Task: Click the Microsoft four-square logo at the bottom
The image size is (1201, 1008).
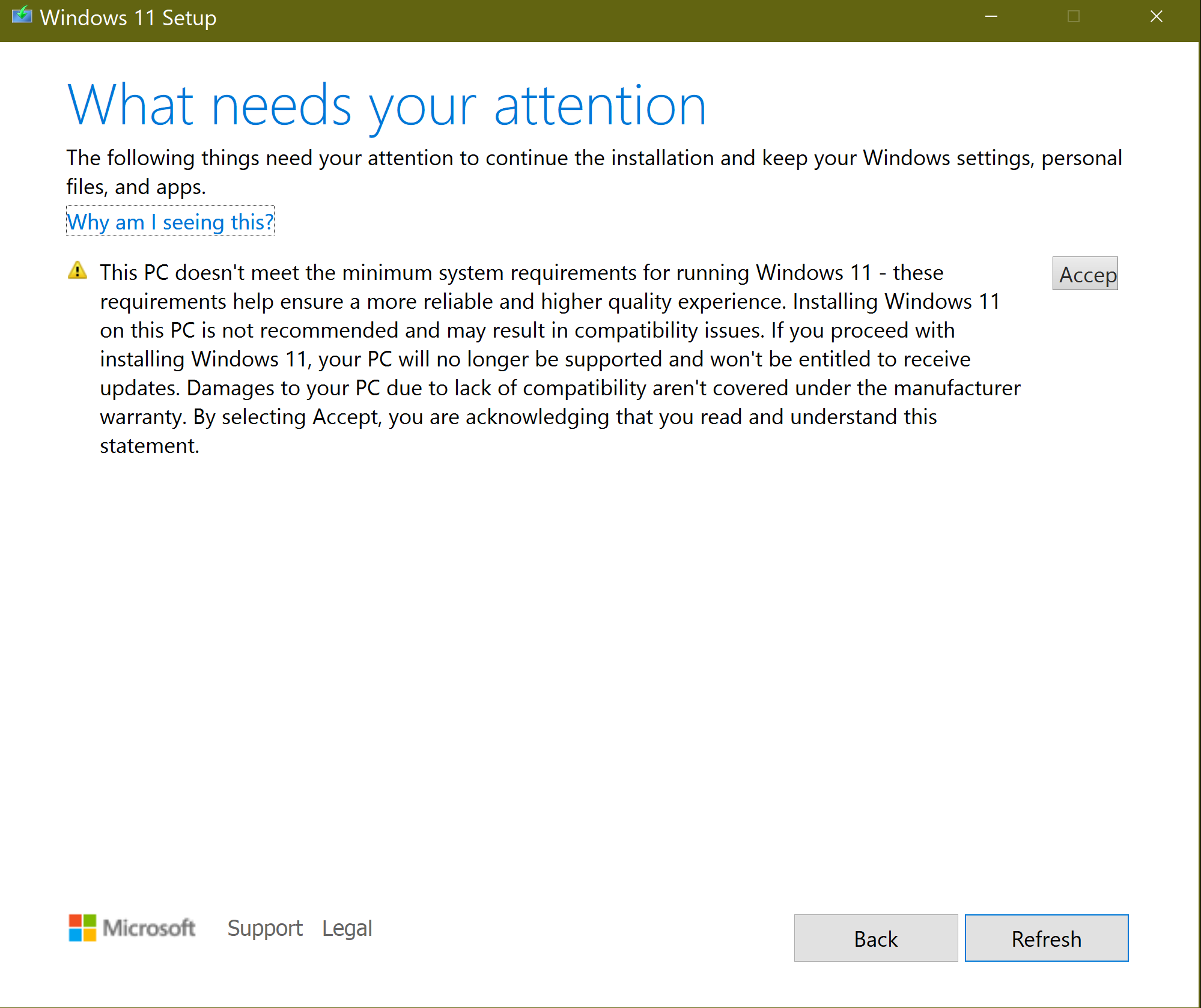Action: (x=82, y=928)
